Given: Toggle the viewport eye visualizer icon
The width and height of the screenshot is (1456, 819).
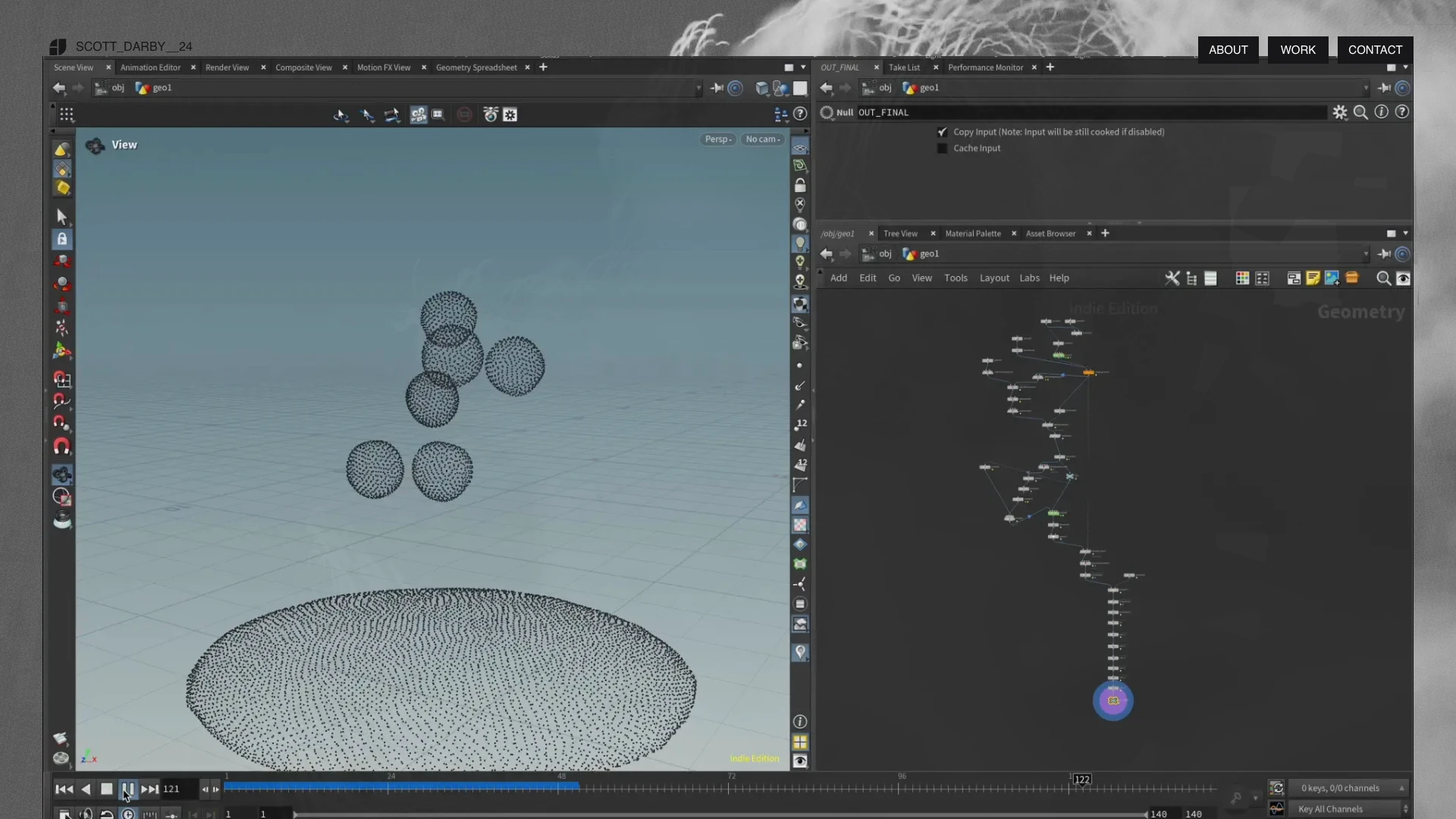Looking at the screenshot, I should pyautogui.click(x=800, y=761).
